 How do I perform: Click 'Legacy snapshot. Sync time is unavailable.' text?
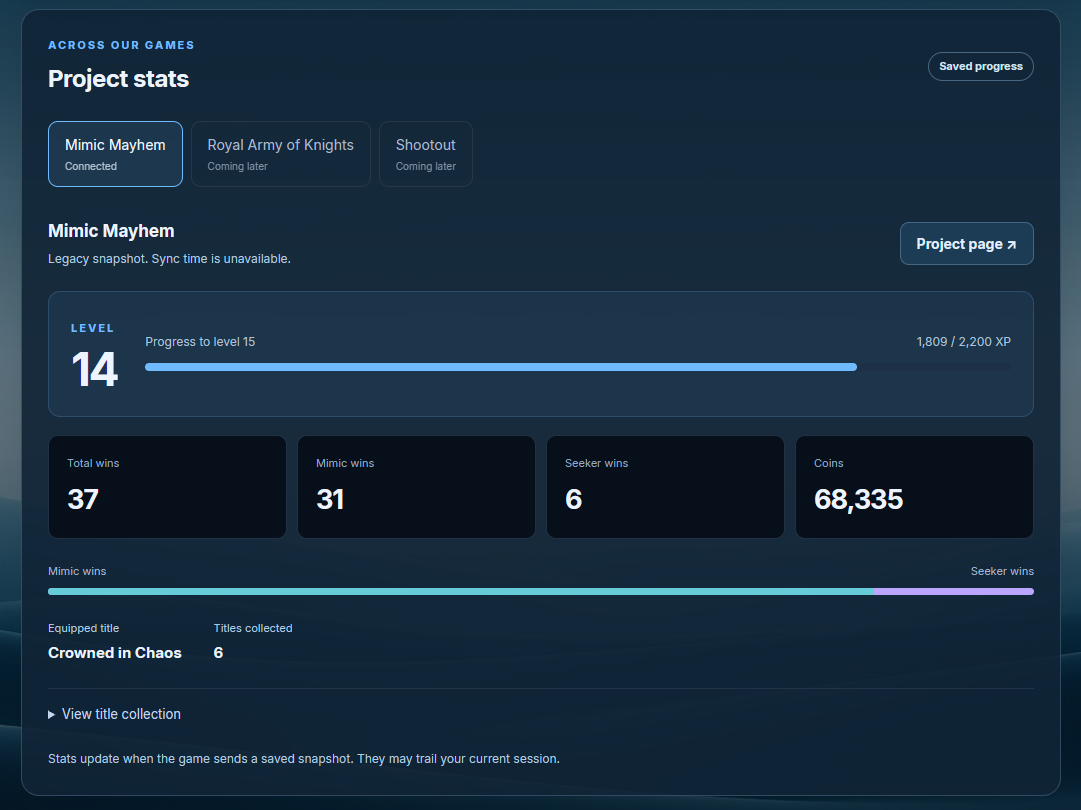(169, 259)
